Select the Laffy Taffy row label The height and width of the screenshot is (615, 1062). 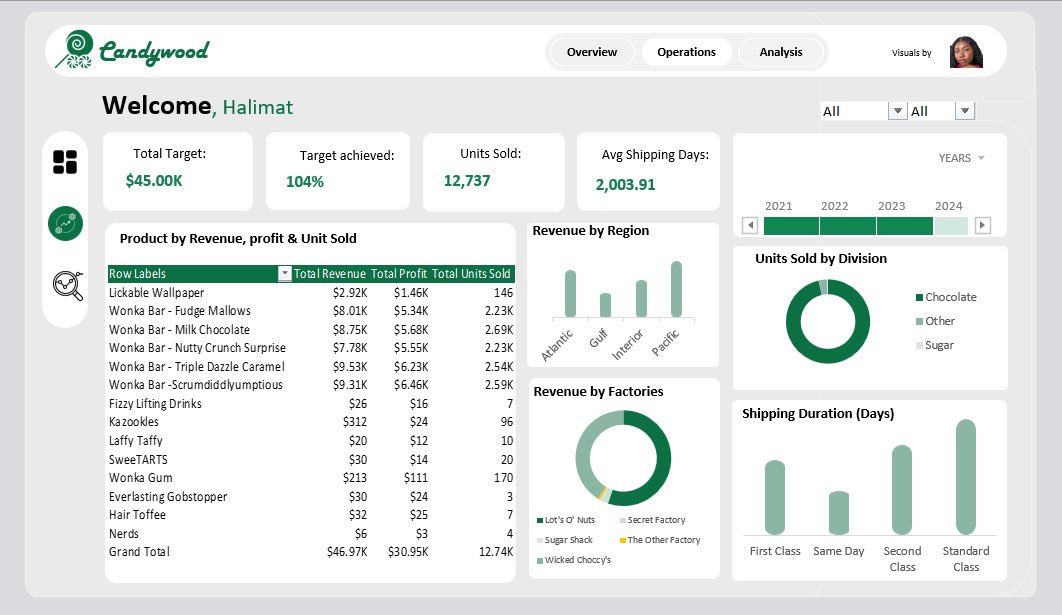tap(135, 440)
